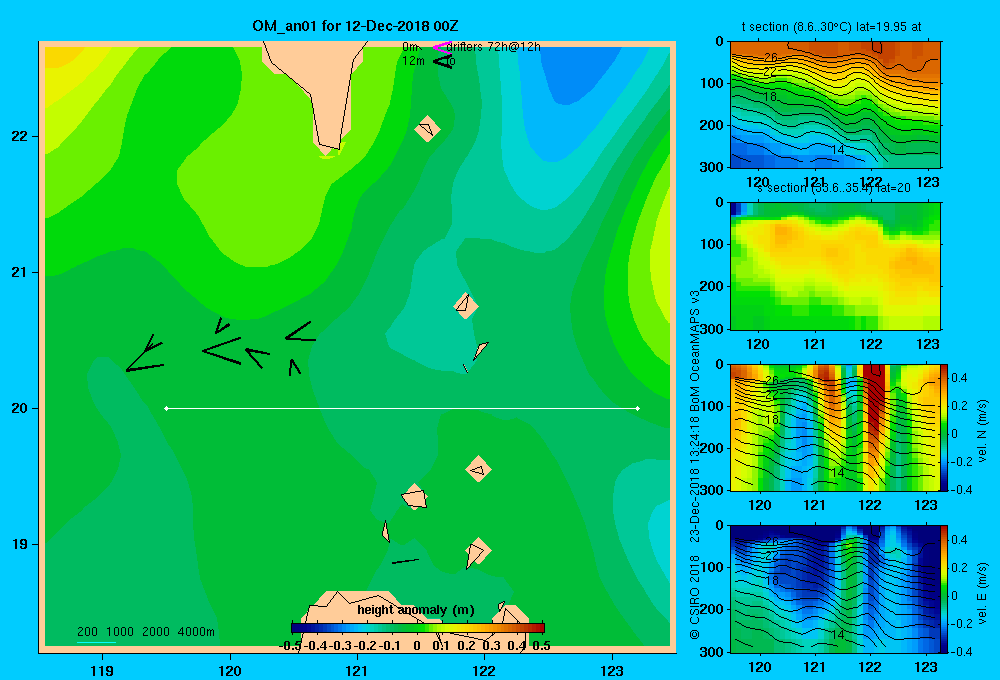Select the map title OM_an01 for 12-Dec-2018 00Z
The image size is (1000, 680).
coord(355,26)
